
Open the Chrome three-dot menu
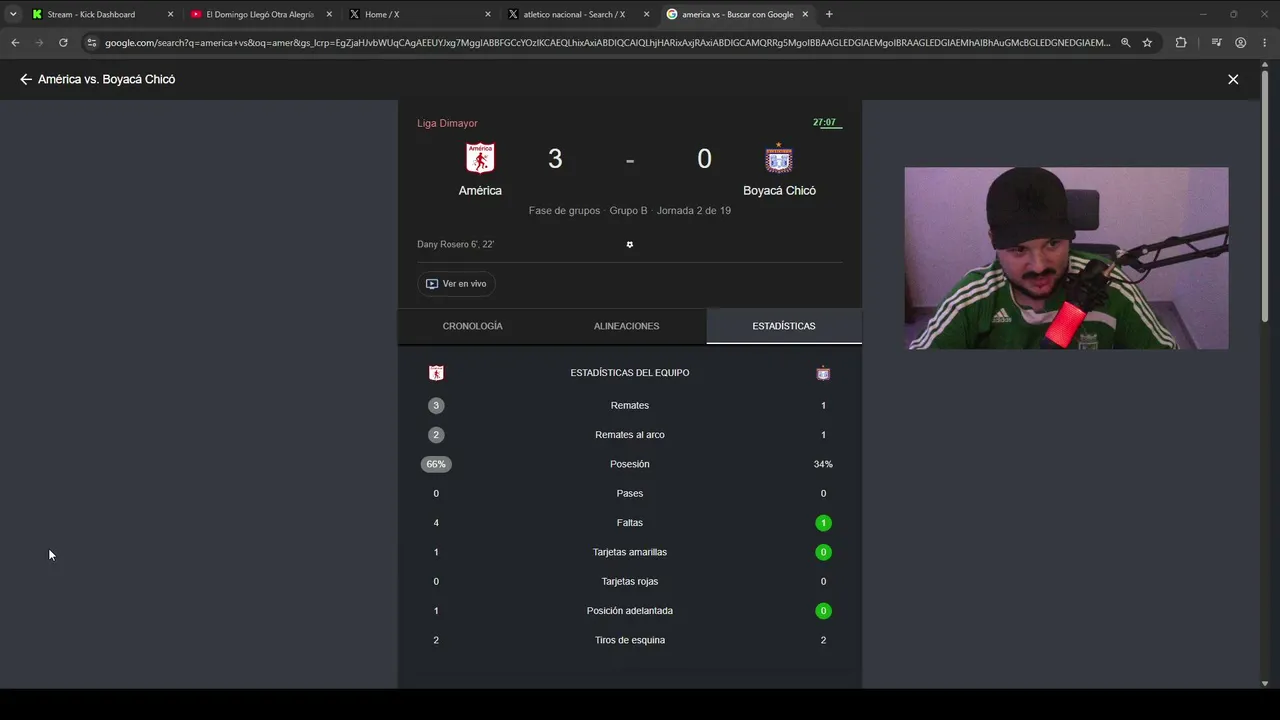1264,43
